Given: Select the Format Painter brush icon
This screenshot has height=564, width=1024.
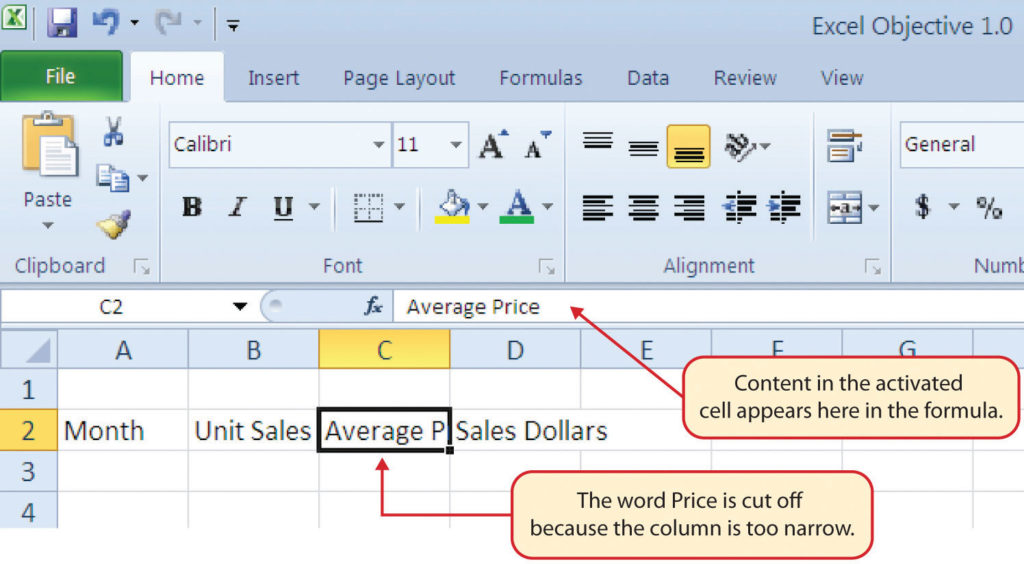Looking at the screenshot, I should click(114, 225).
